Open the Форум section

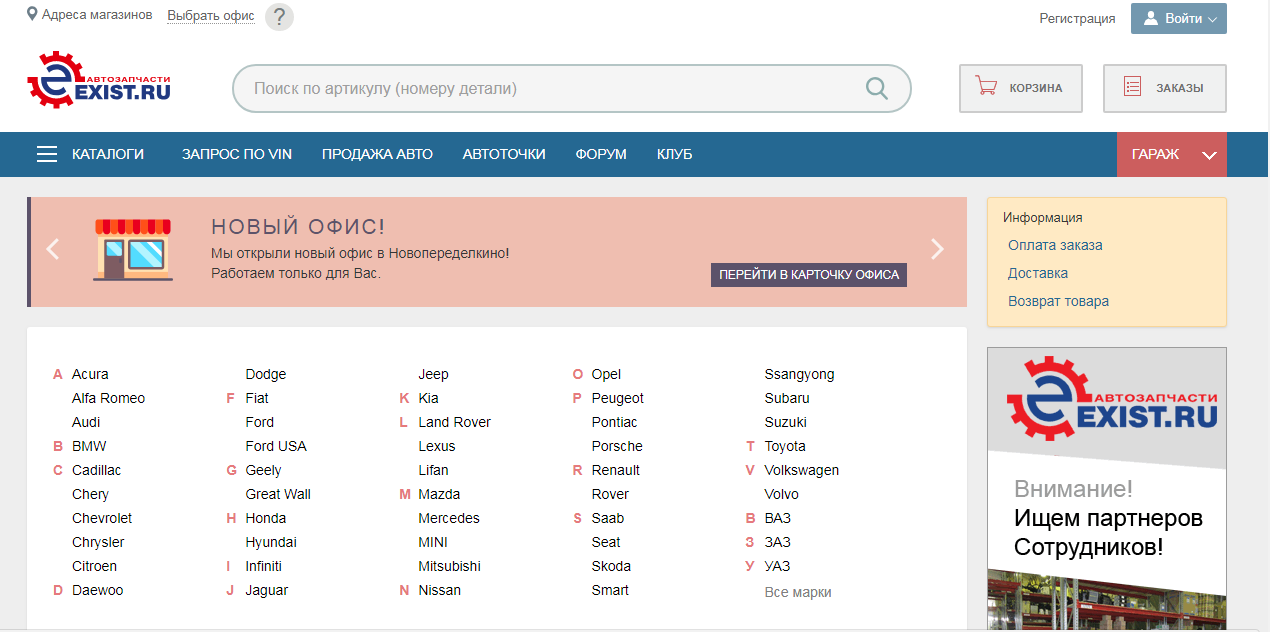coord(601,154)
